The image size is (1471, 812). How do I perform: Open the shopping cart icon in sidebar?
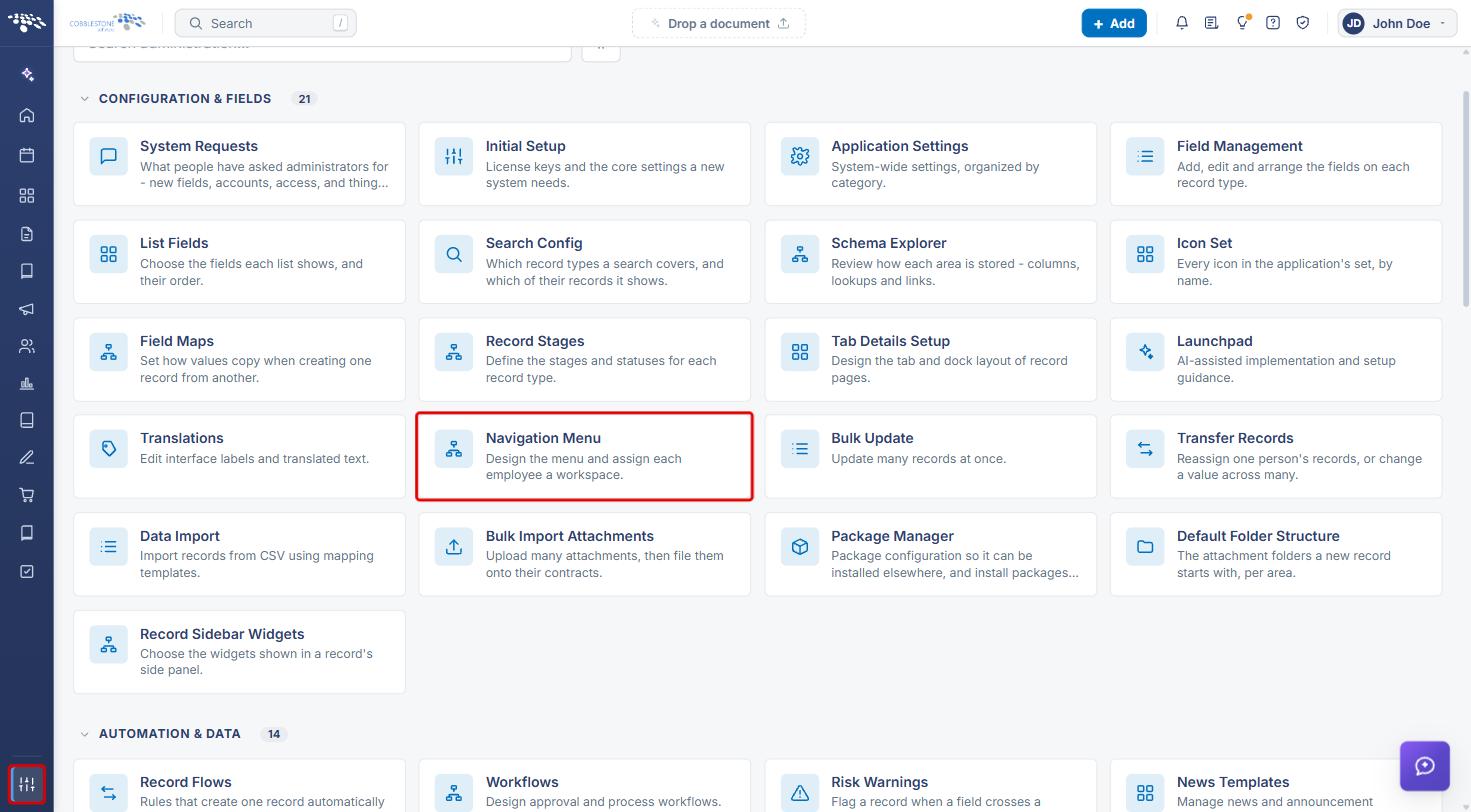click(27, 495)
